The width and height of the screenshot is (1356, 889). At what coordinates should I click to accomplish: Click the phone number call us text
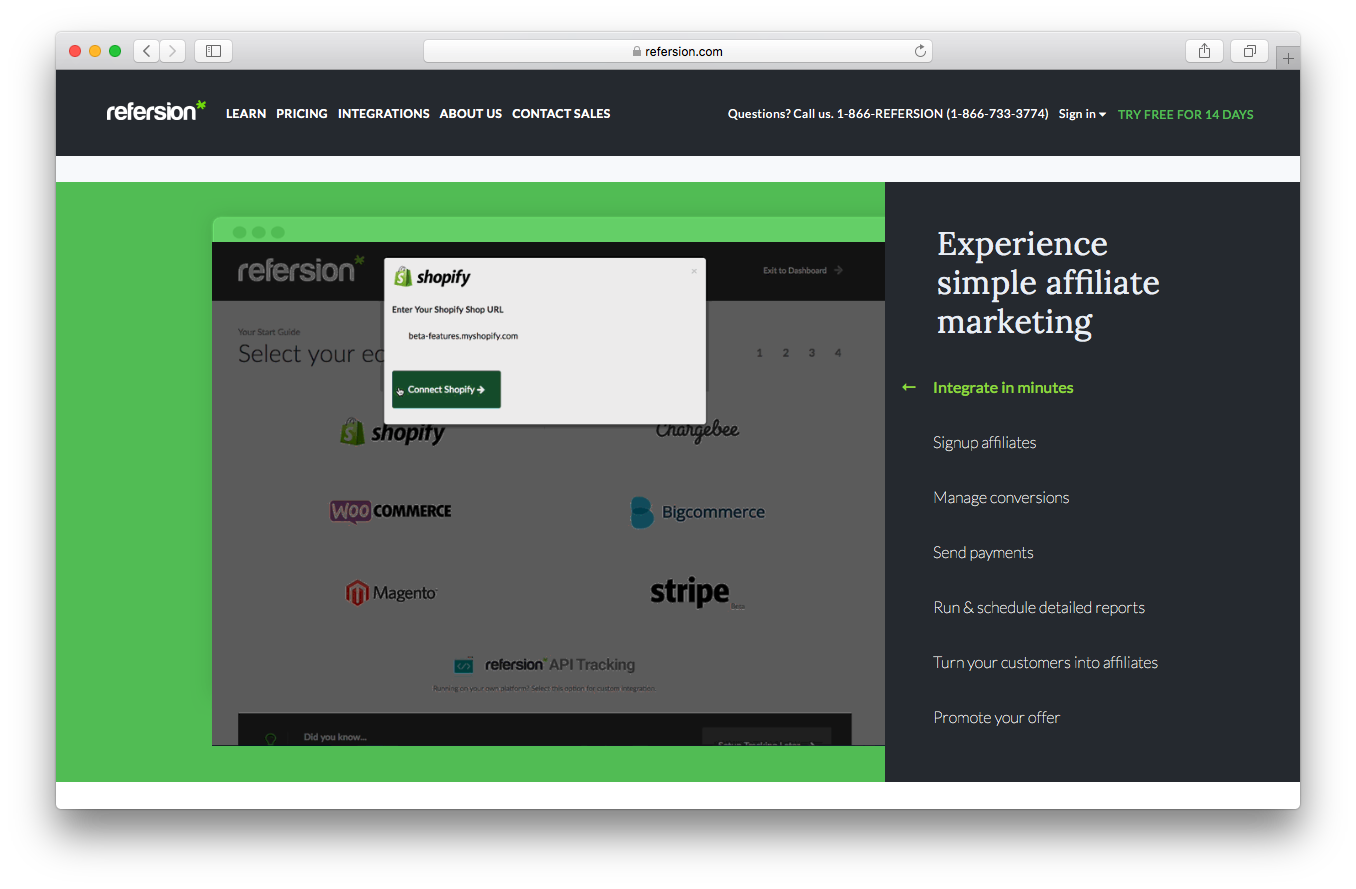pos(888,114)
